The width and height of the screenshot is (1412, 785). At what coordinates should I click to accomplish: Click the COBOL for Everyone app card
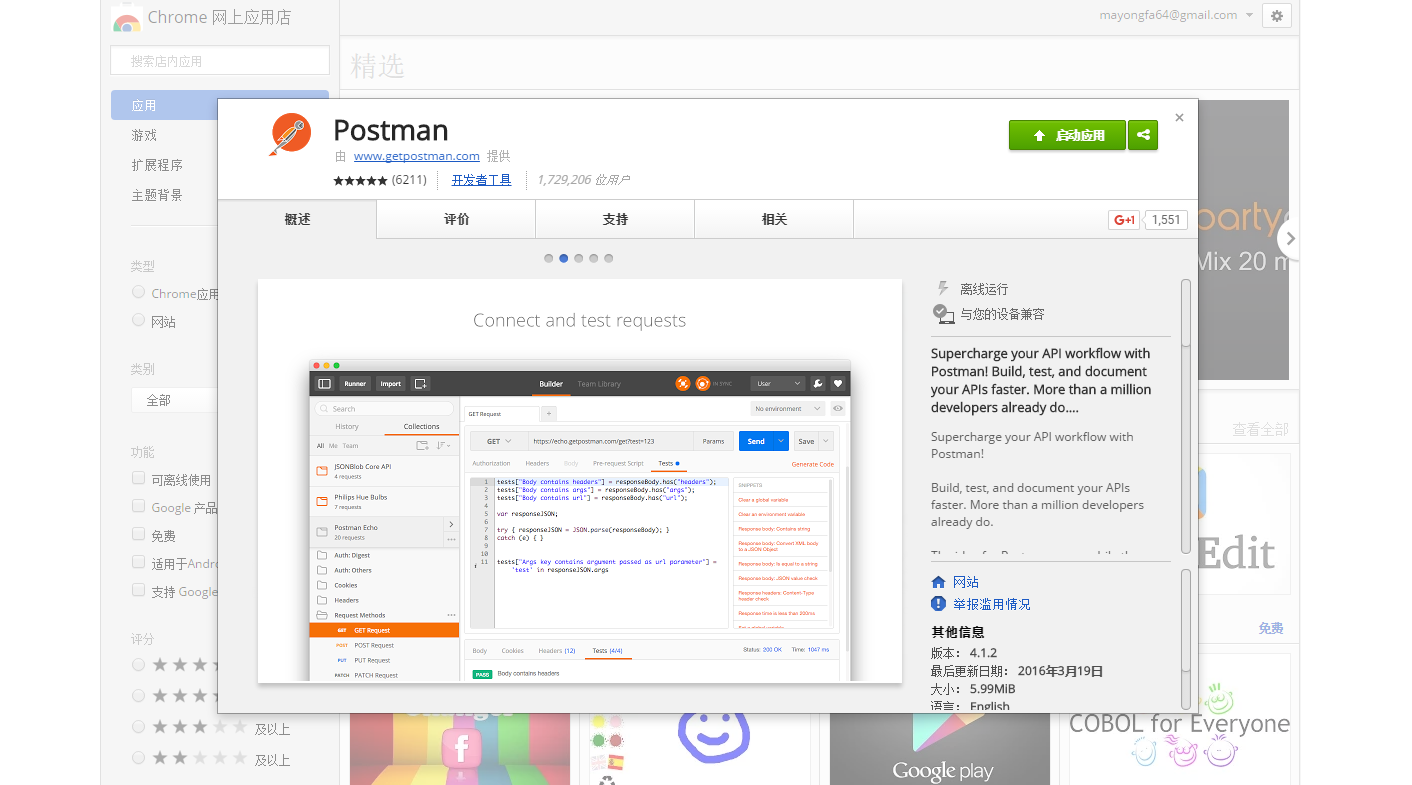click(1180, 719)
